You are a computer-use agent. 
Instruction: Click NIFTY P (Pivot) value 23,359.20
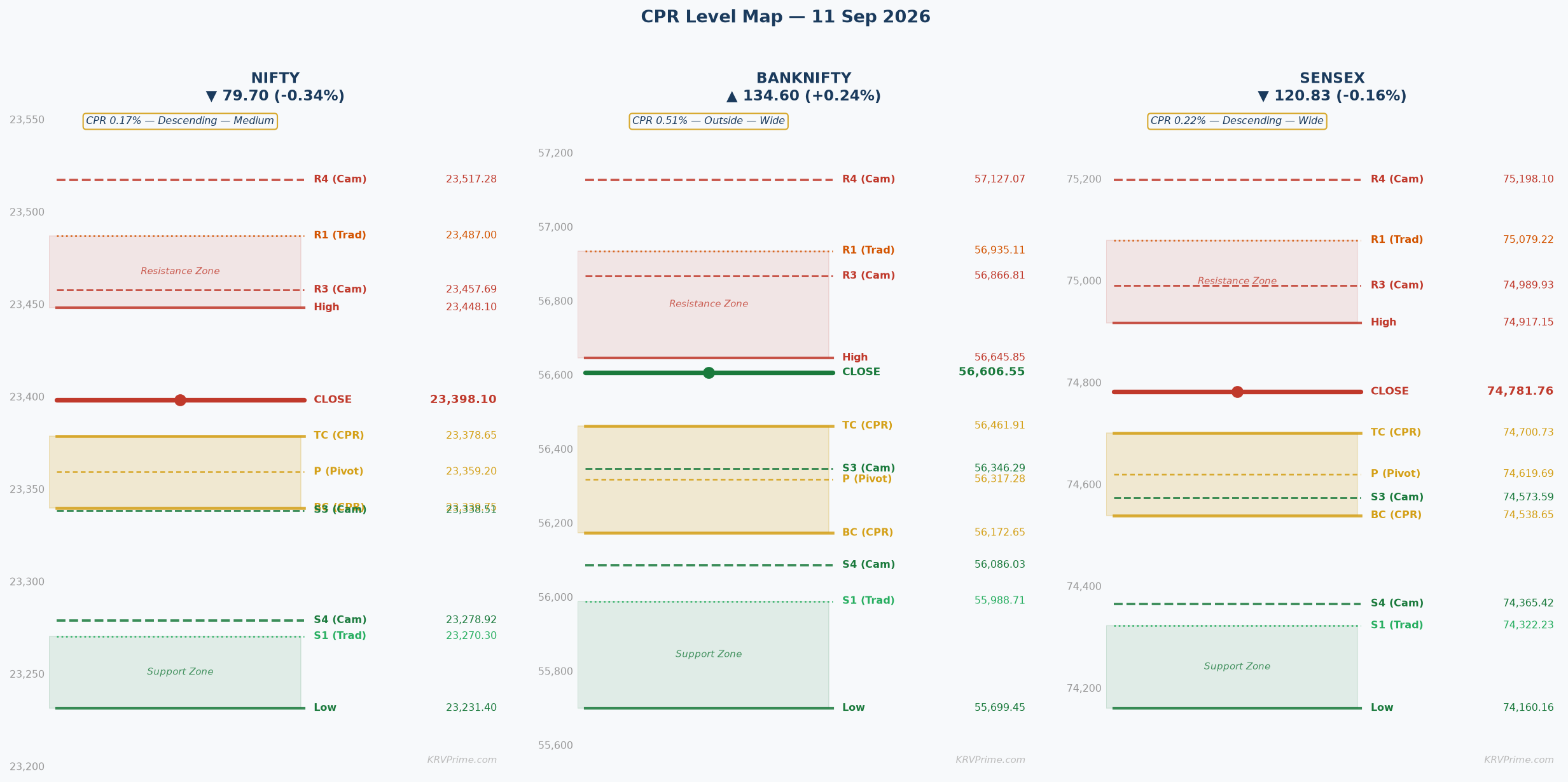point(471,472)
